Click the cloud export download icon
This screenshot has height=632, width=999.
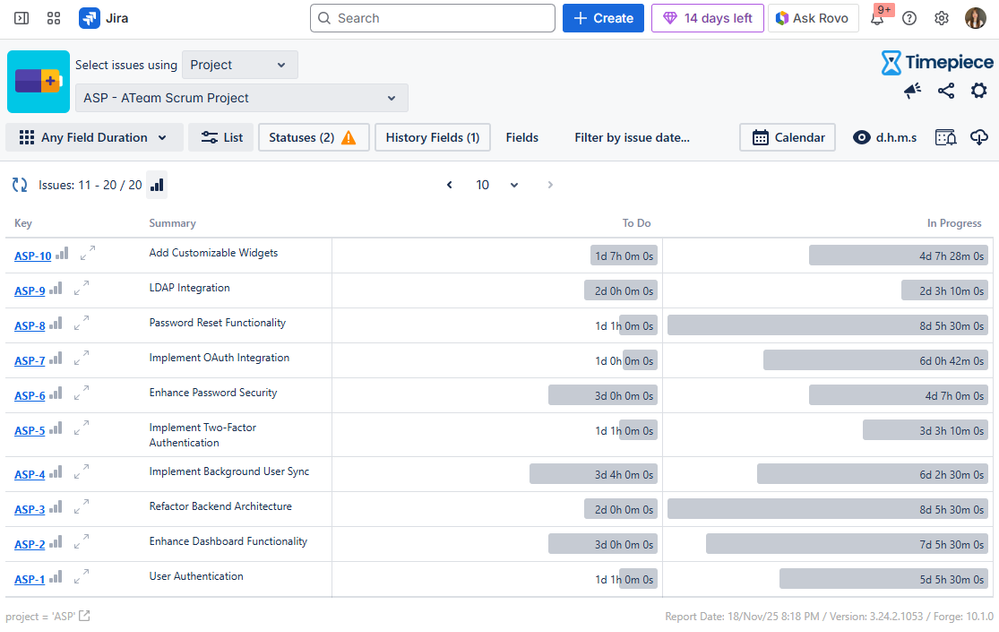[979, 138]
